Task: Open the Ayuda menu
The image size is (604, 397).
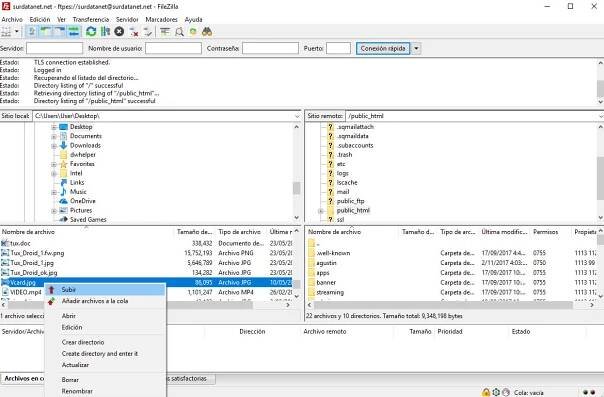Action: pyautogui.click(x=193, y=19)
